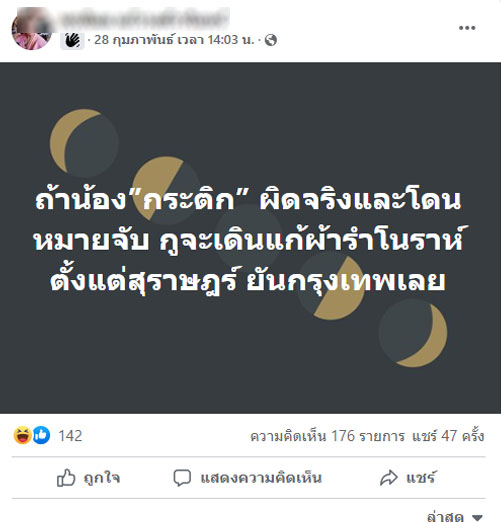Click the dark post text background image

(250, 238)
